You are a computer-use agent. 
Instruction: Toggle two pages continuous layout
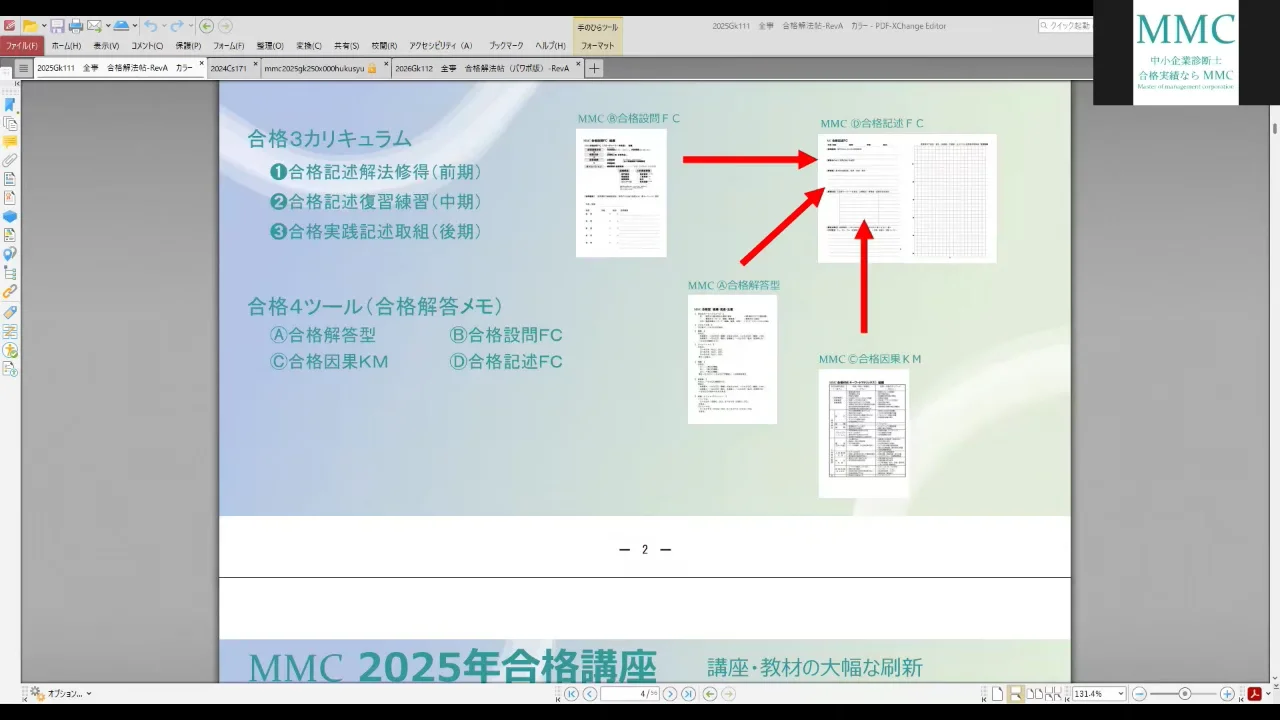[x=1053, y=694]
